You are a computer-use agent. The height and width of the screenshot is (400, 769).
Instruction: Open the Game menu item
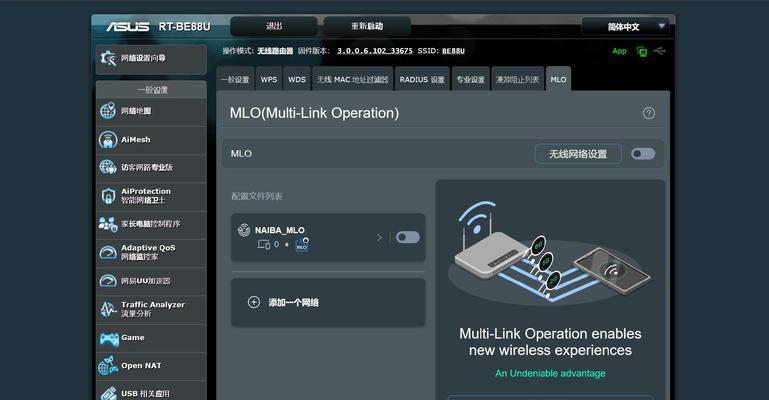[151, 338]
